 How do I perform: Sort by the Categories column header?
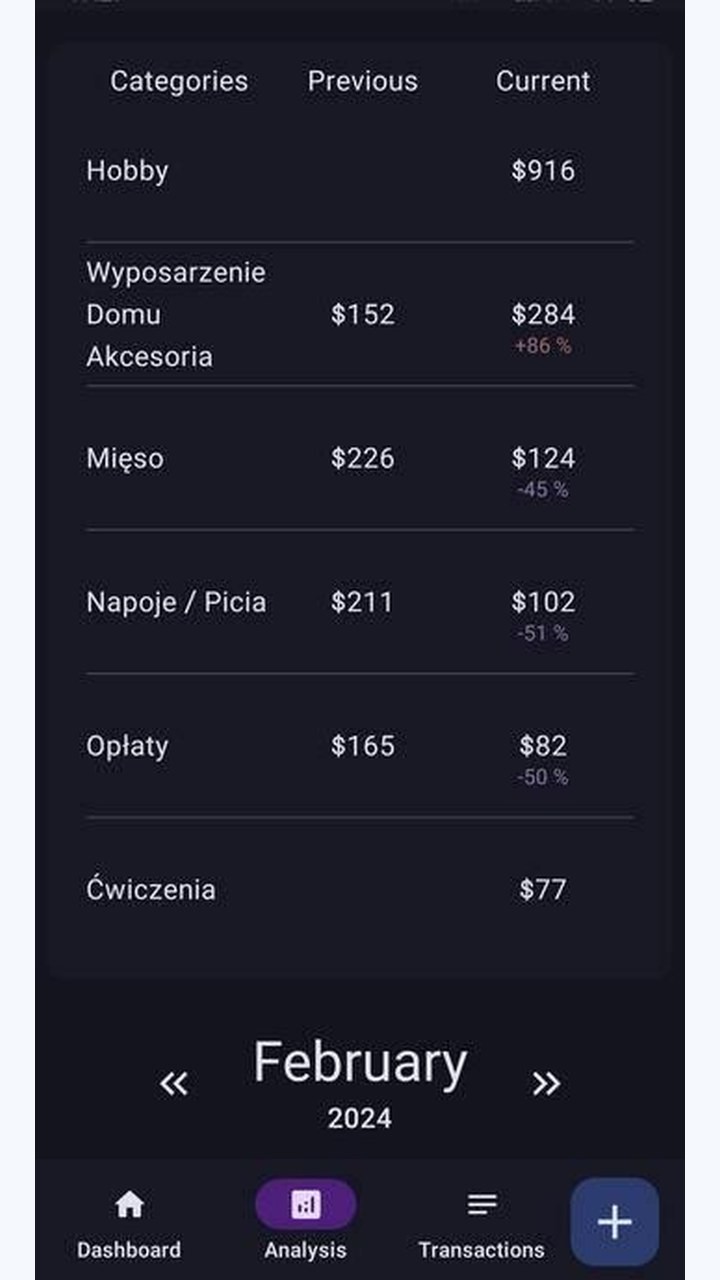pyautogui.click(x=179, y=81)
